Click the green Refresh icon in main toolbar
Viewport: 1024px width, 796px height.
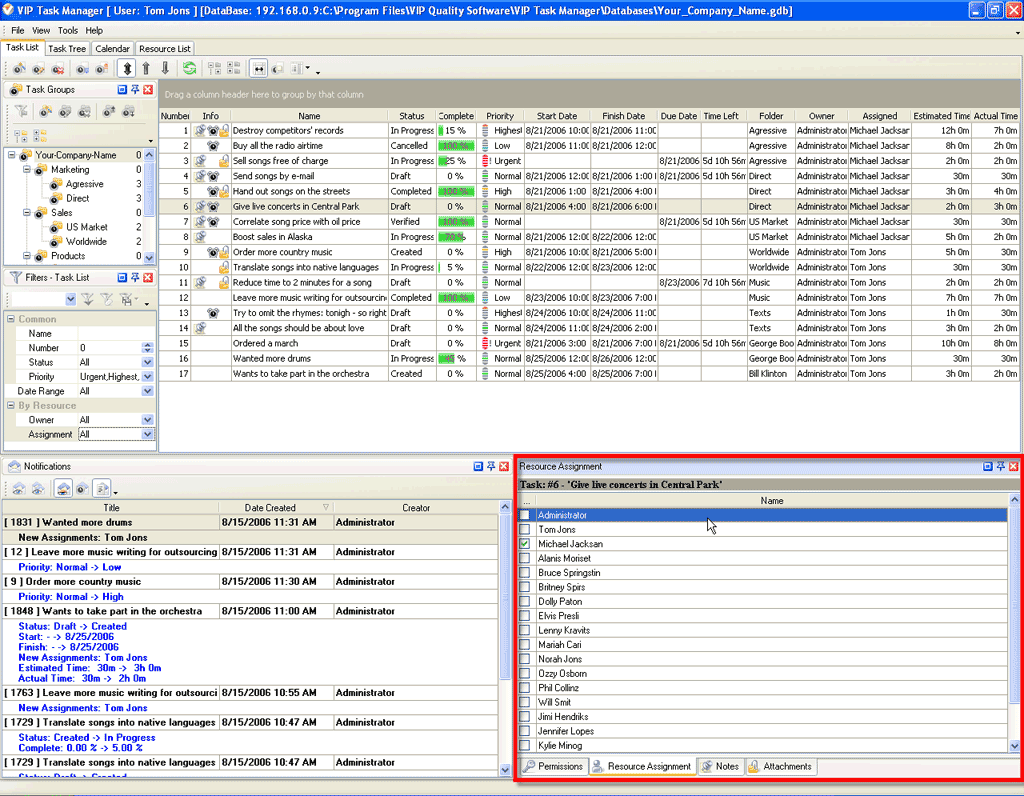point(189,69)
